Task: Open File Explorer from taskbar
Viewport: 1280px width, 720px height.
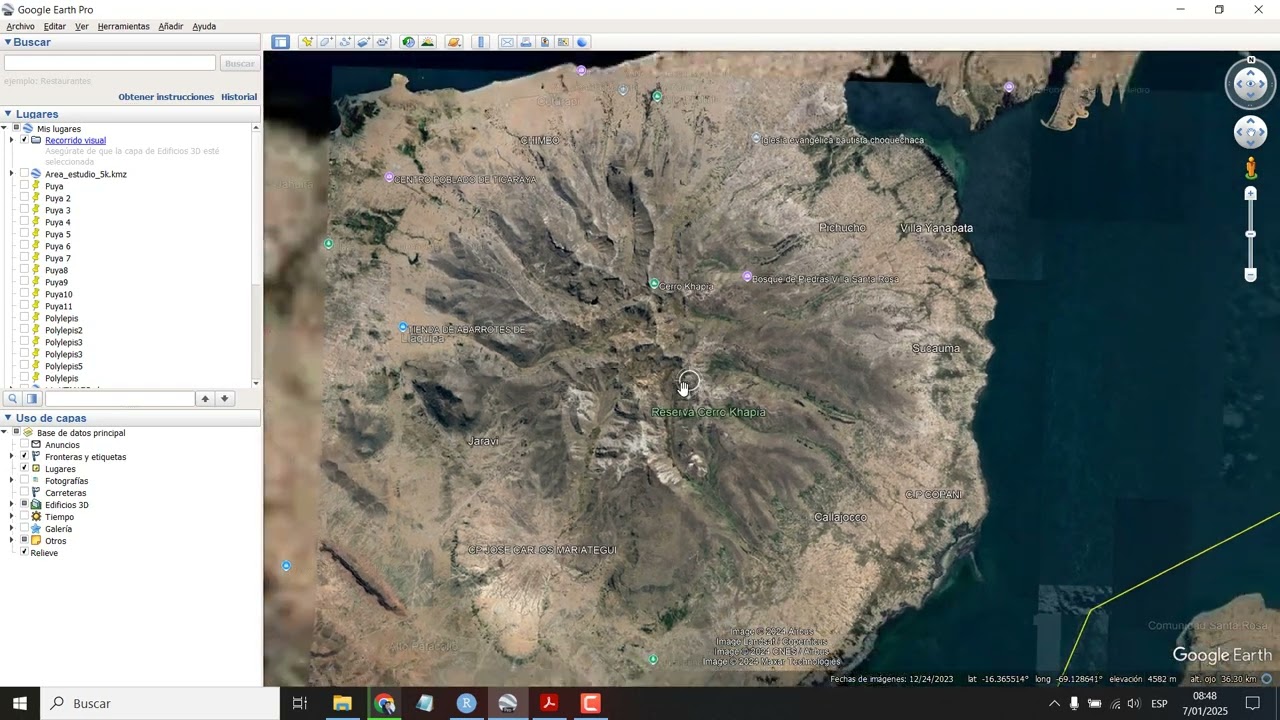Action: pos(342,703)
